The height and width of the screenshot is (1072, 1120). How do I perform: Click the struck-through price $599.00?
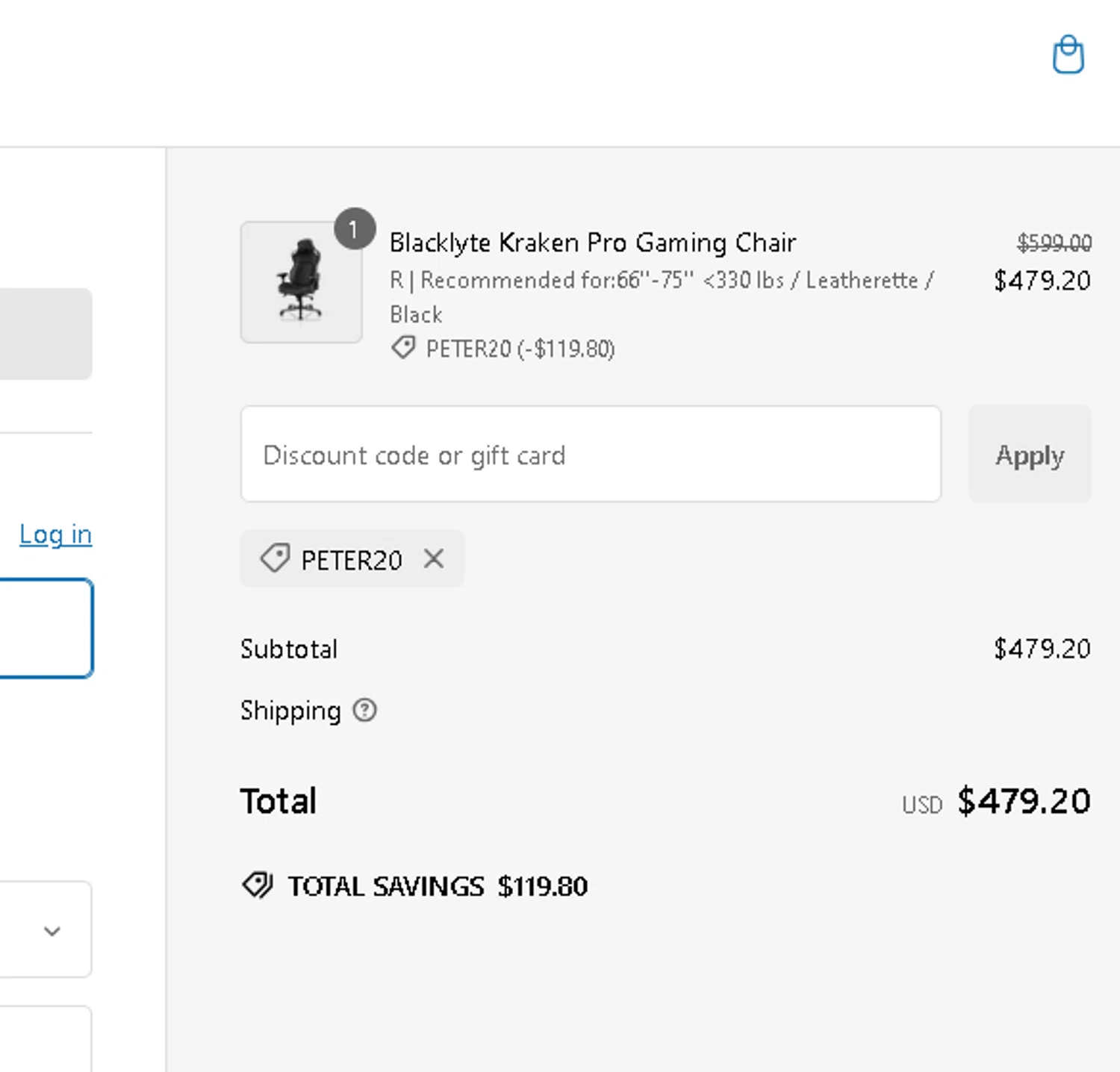point(1054,243)
